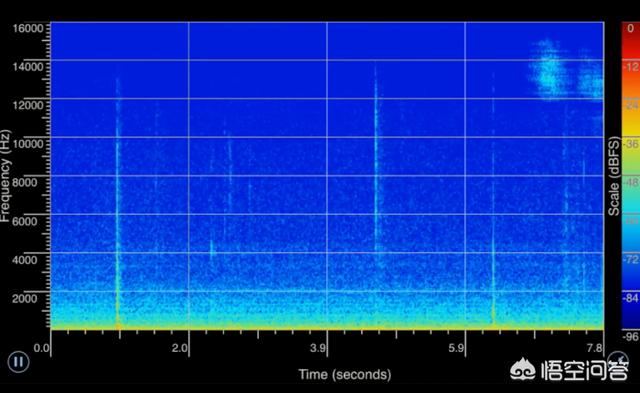Click the 5.9 seconds time marker
The image size is (640, 393).
coord(456,348)
